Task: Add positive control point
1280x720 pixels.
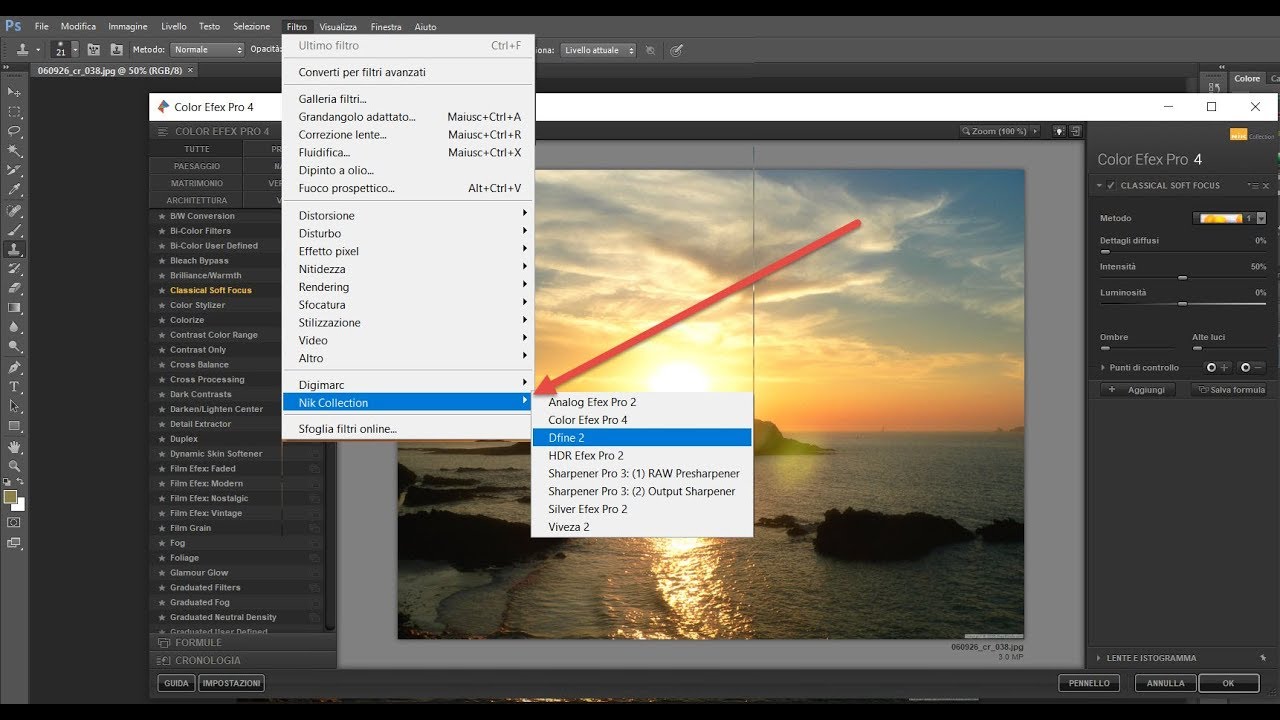Action: coord(1216,368)
